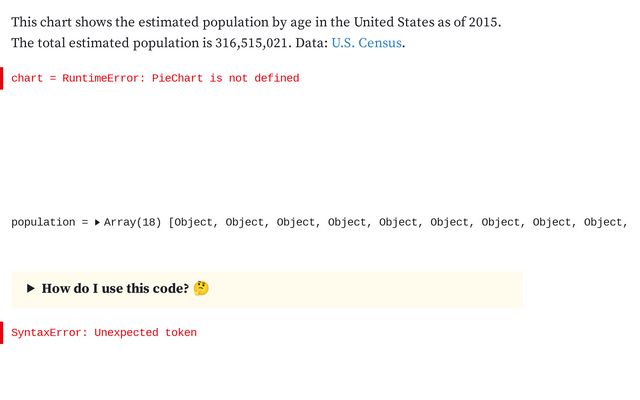Click the yellow help box's empty right side
Screen dimensions: 640x400
(x=420, y=289)
